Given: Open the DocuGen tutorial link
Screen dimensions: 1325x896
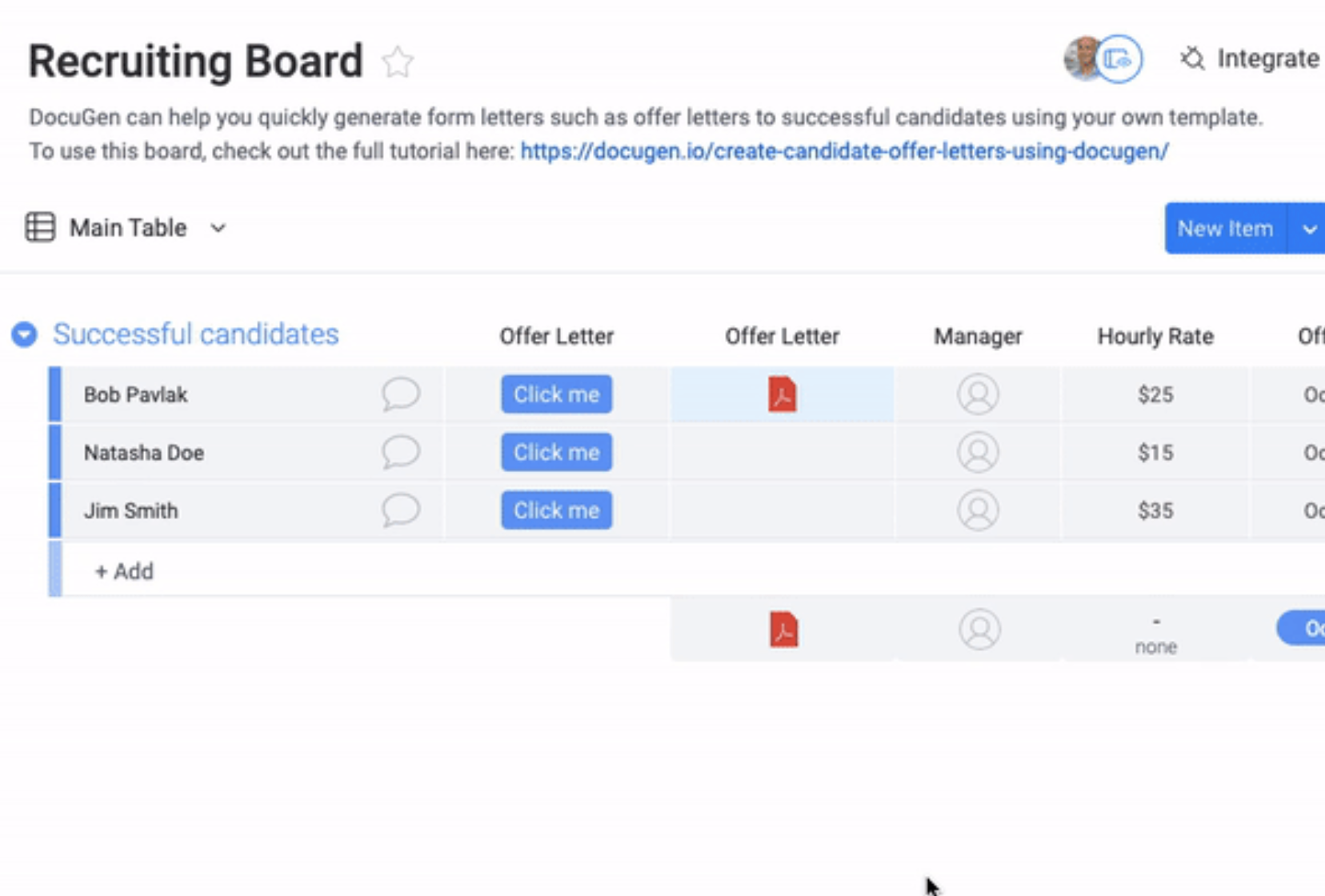Looking at the screenshot, I should click(844, 151).
